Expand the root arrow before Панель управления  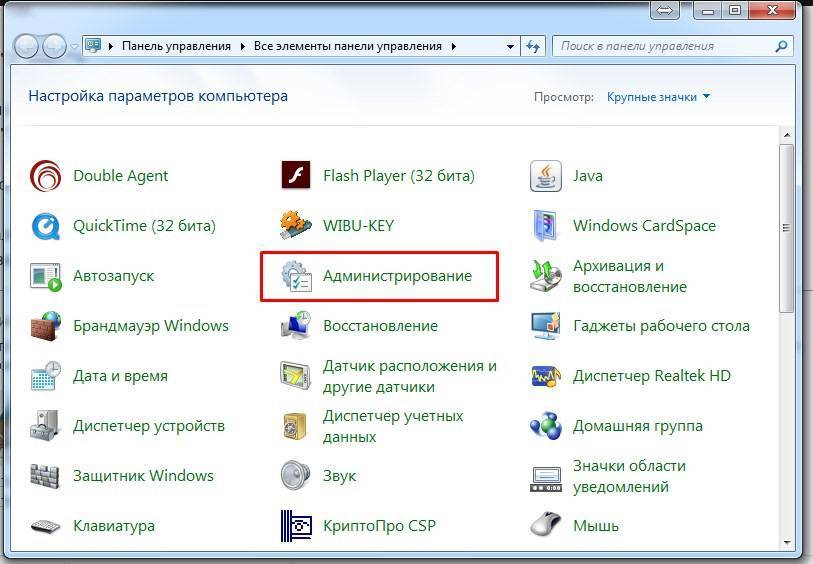110,47
